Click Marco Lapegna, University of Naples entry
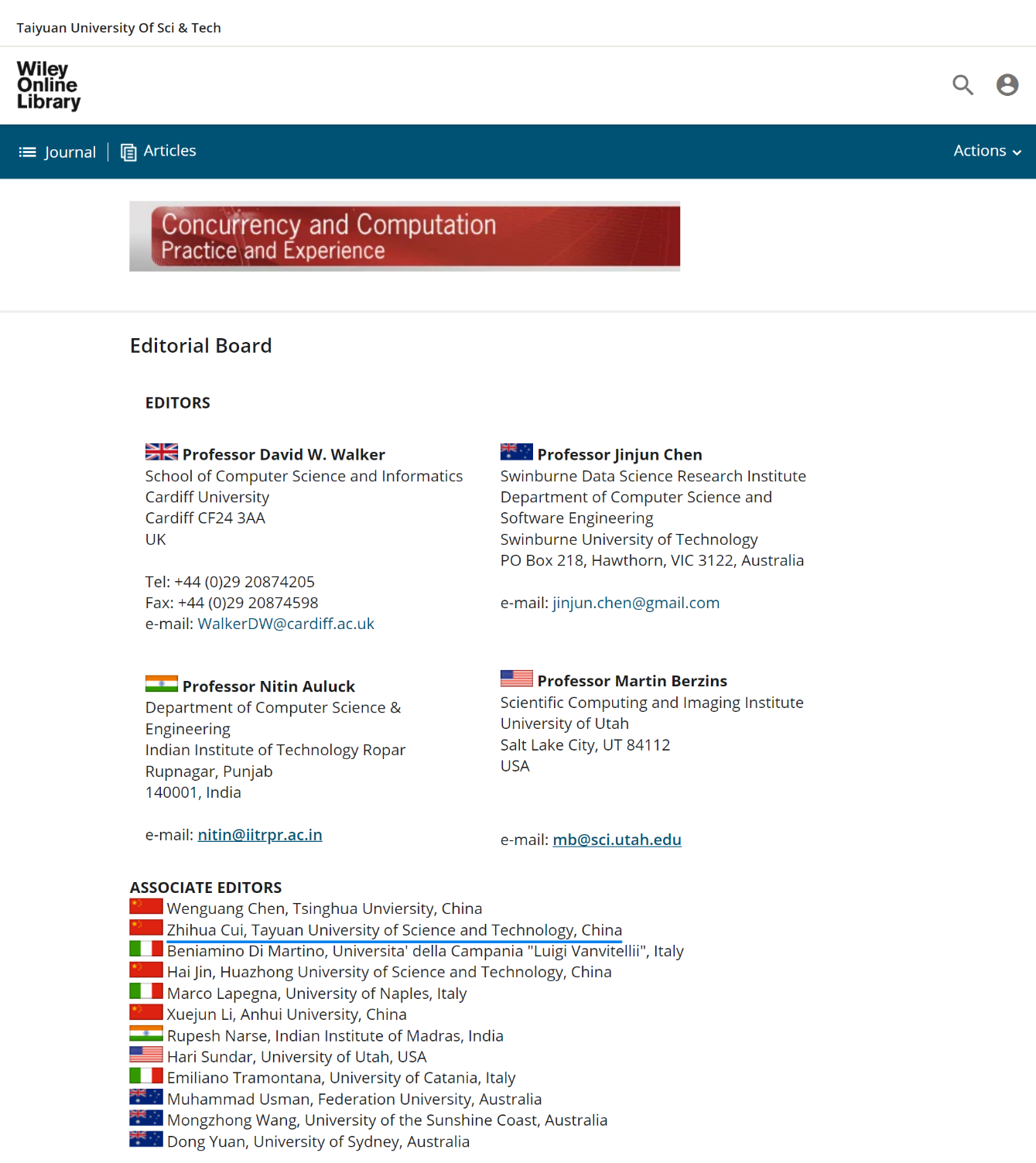 click(x=317, y=994)
